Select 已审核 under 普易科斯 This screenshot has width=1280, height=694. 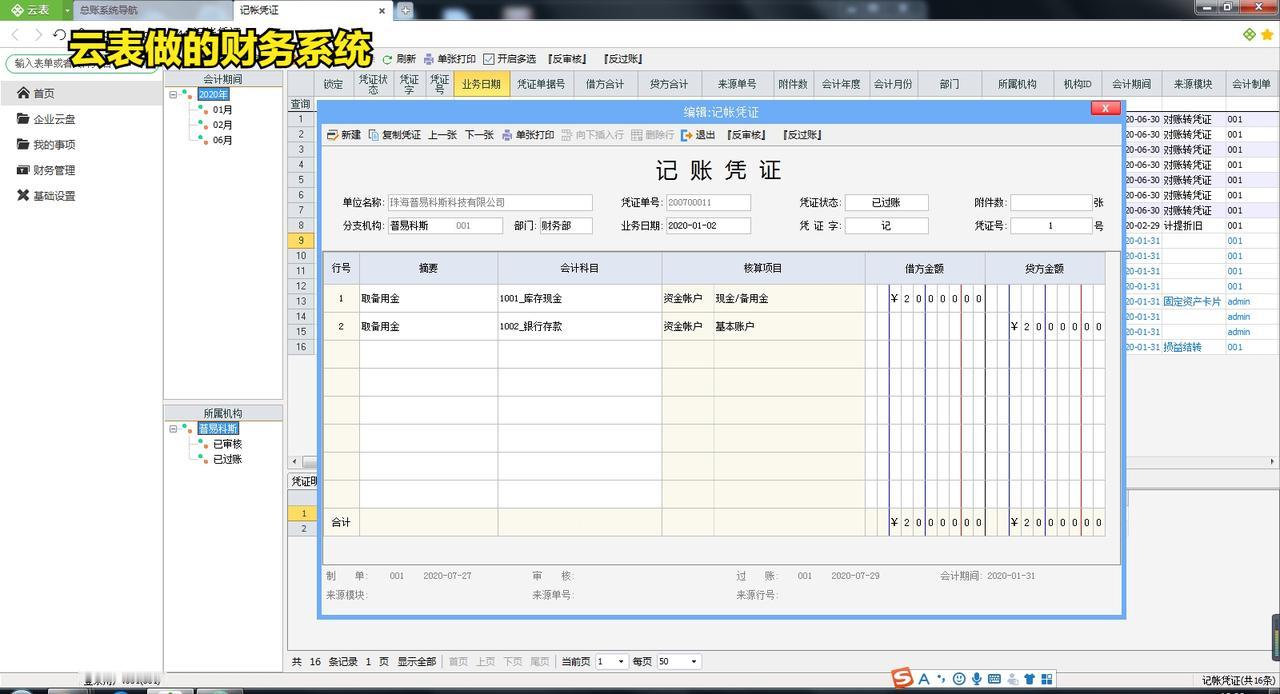[x=227, y=444]
